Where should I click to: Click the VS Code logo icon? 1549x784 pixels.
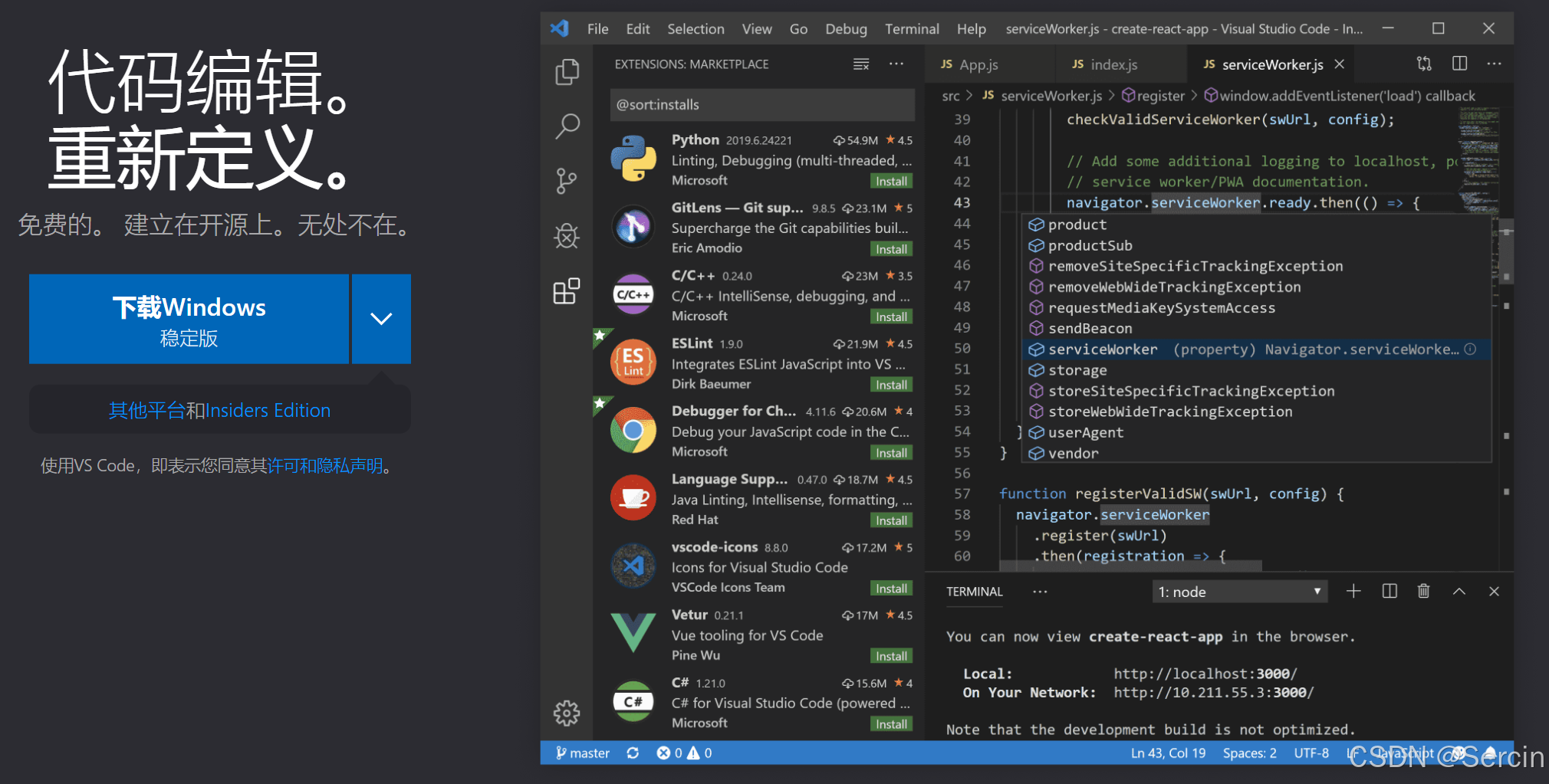click(559, 28)
